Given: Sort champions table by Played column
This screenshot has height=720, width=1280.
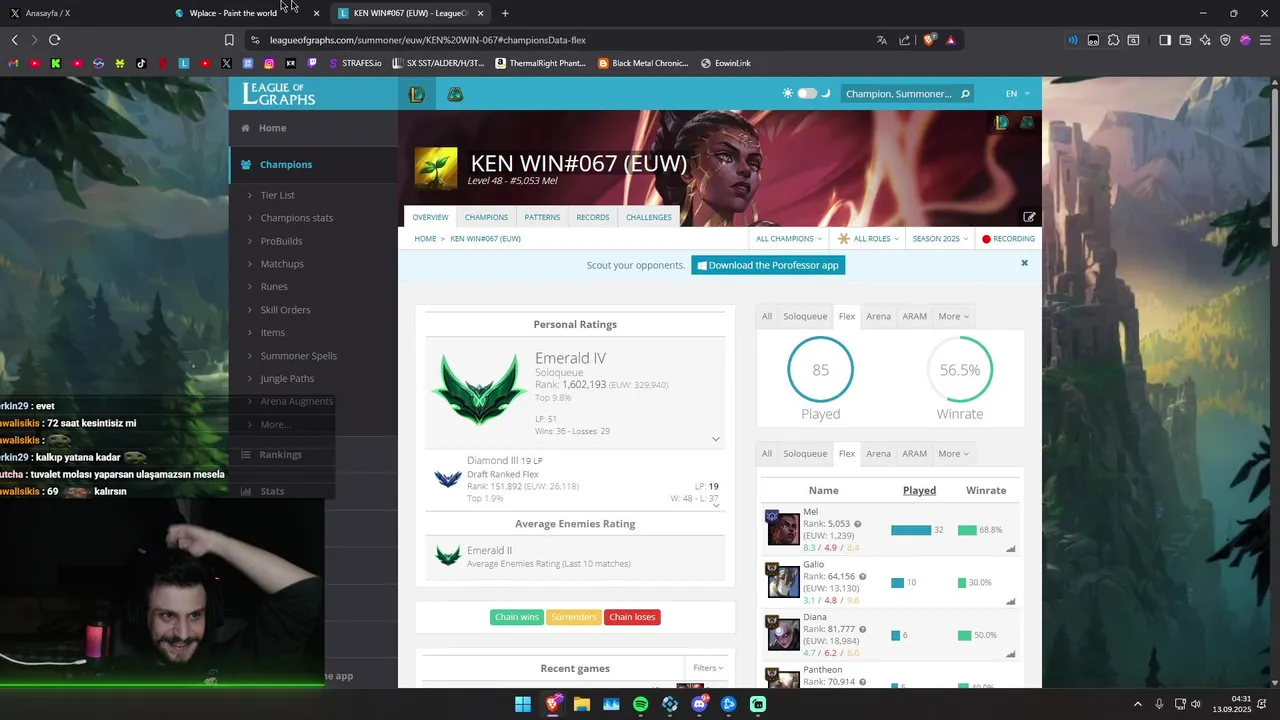Looking at the screenshot, I should coord(919,490).
